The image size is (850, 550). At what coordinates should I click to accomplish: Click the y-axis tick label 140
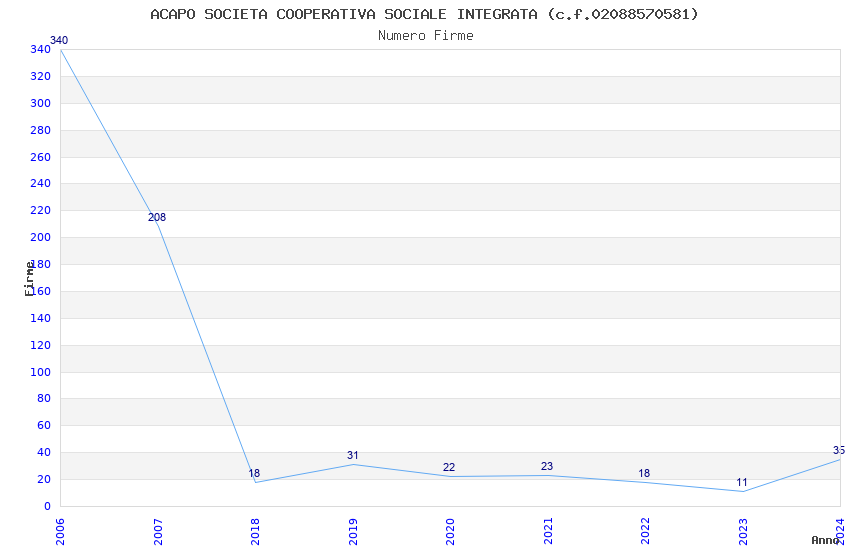41,318
